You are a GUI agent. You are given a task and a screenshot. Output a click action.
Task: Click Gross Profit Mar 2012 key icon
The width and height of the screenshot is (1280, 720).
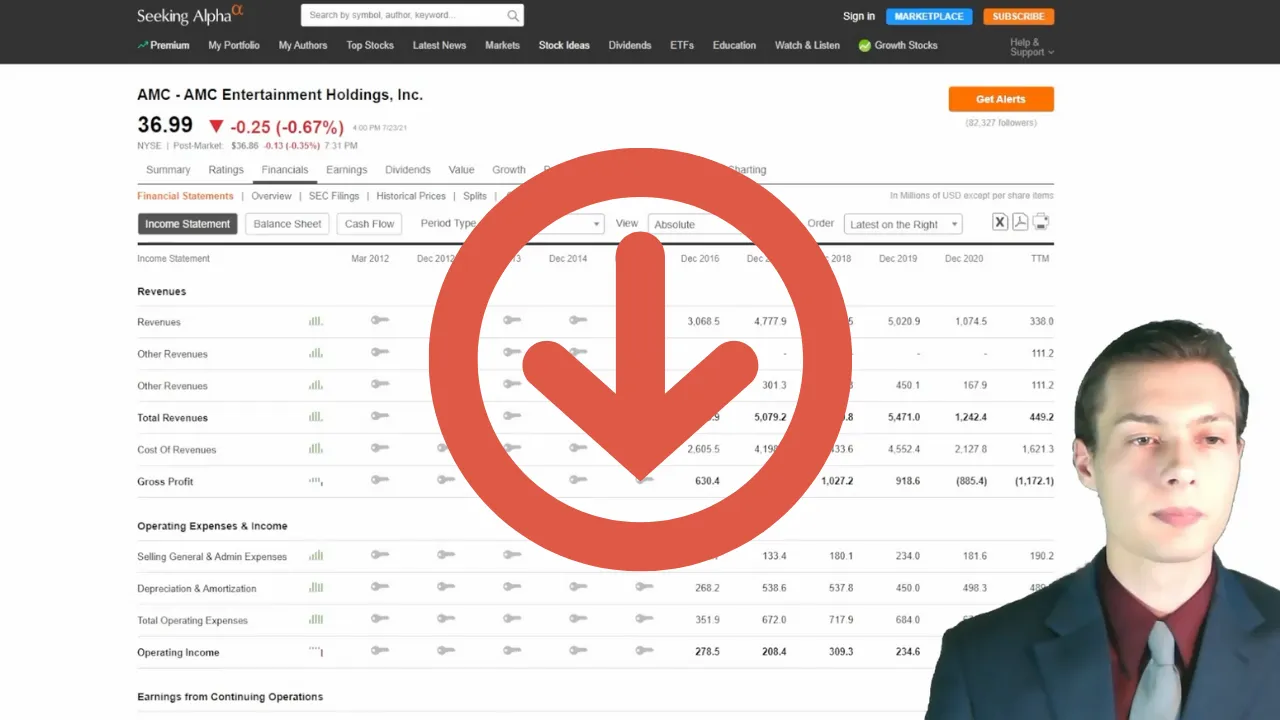(x=379, y=480)
